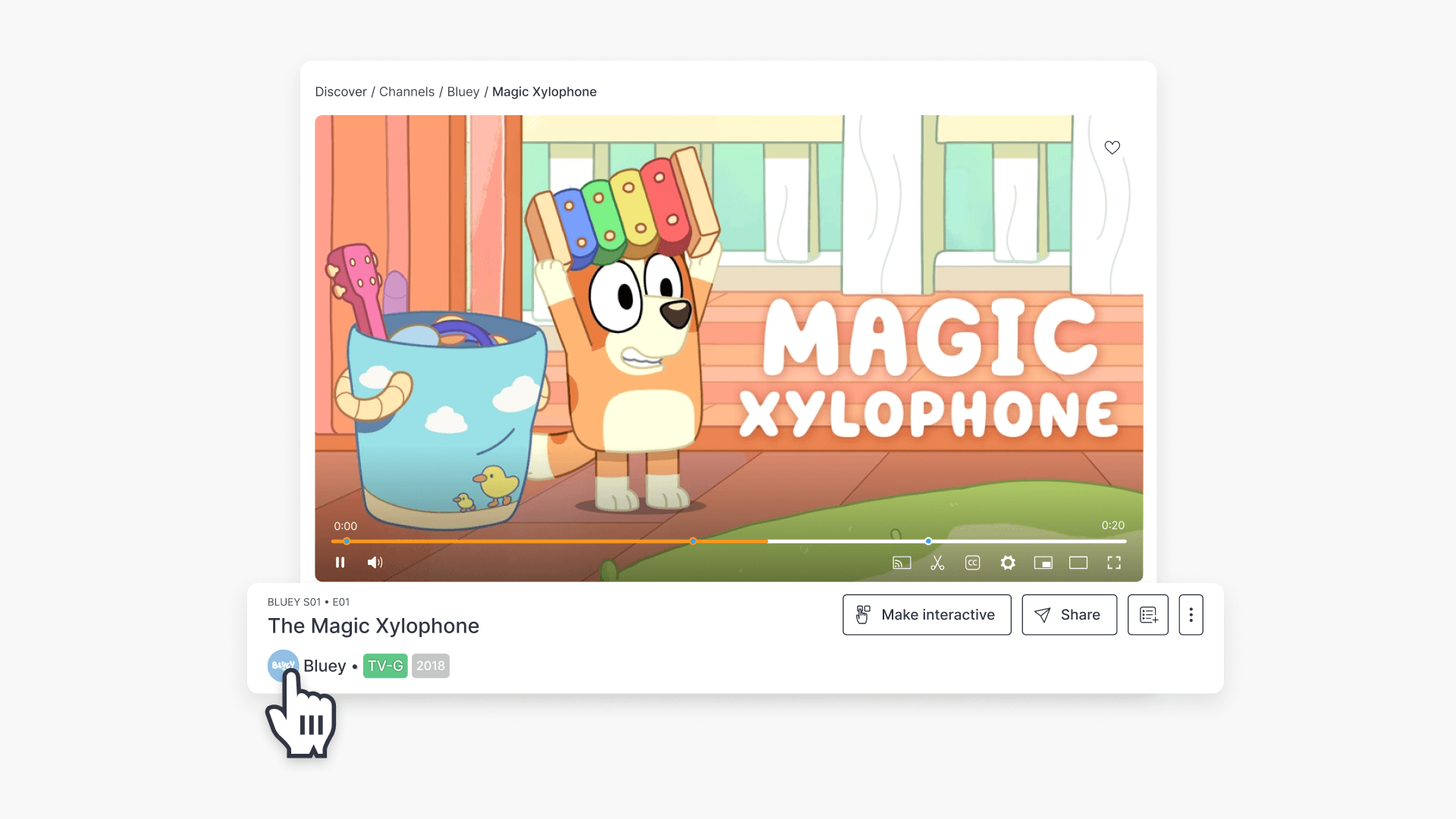Jump to the middle orange timeline marker
Screen dimensions: 1456x819
tap(693, 541)
